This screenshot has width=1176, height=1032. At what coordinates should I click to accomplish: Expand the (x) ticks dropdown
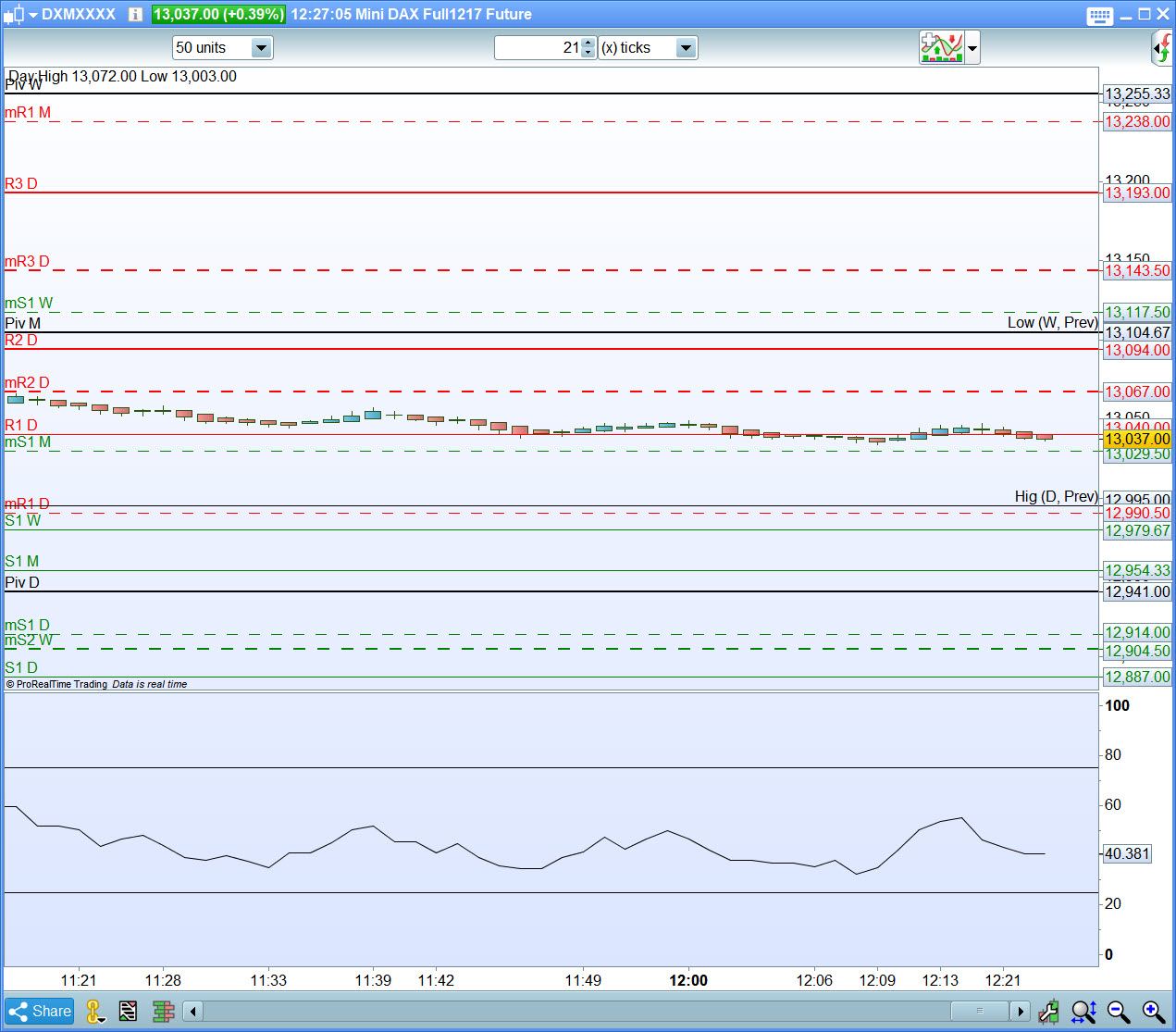pos(686,48)
